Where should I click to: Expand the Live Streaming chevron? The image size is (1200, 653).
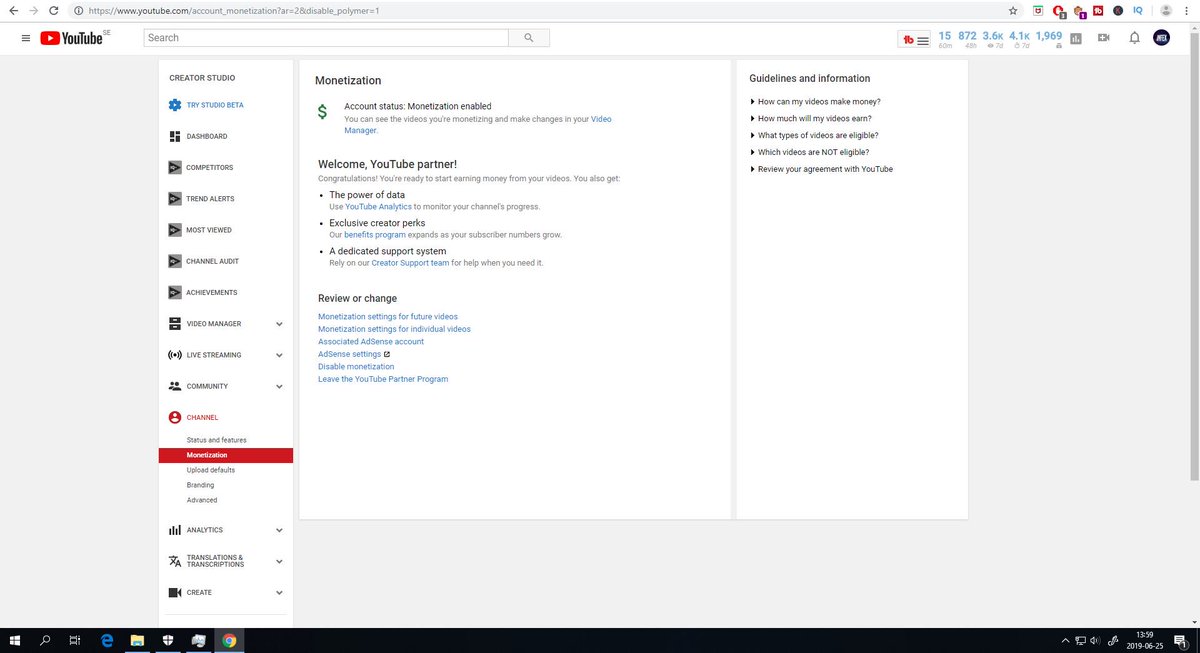(279, 355)
